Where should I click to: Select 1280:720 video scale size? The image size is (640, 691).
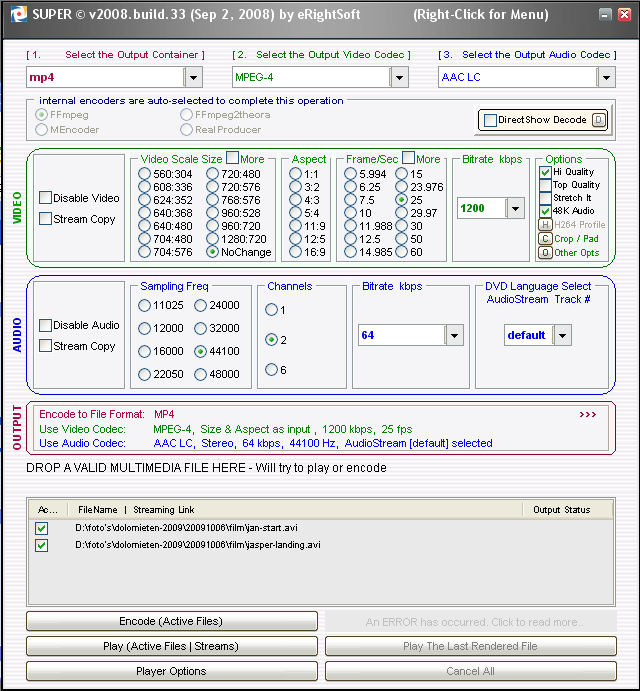(212, 239)
